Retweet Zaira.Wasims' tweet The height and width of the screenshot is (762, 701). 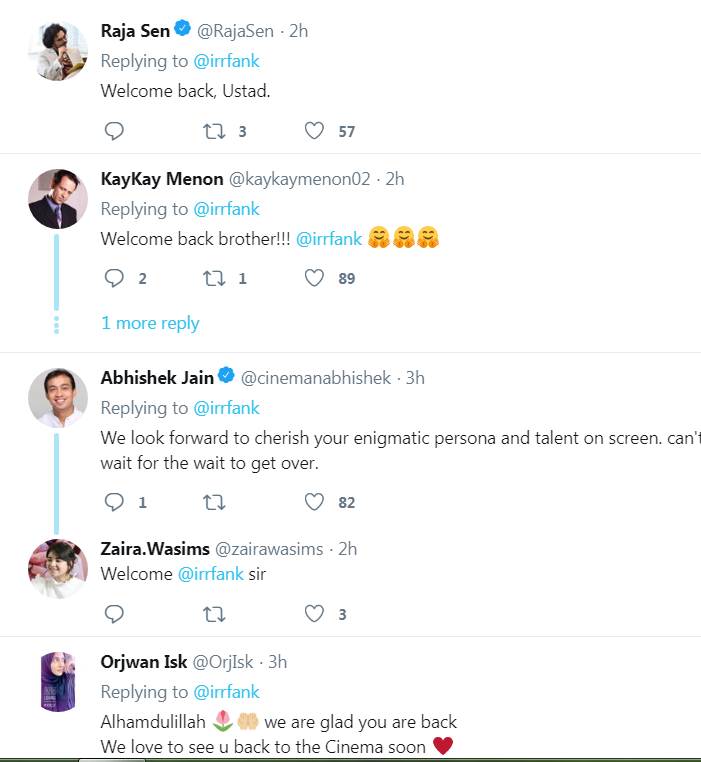point(214,614)
